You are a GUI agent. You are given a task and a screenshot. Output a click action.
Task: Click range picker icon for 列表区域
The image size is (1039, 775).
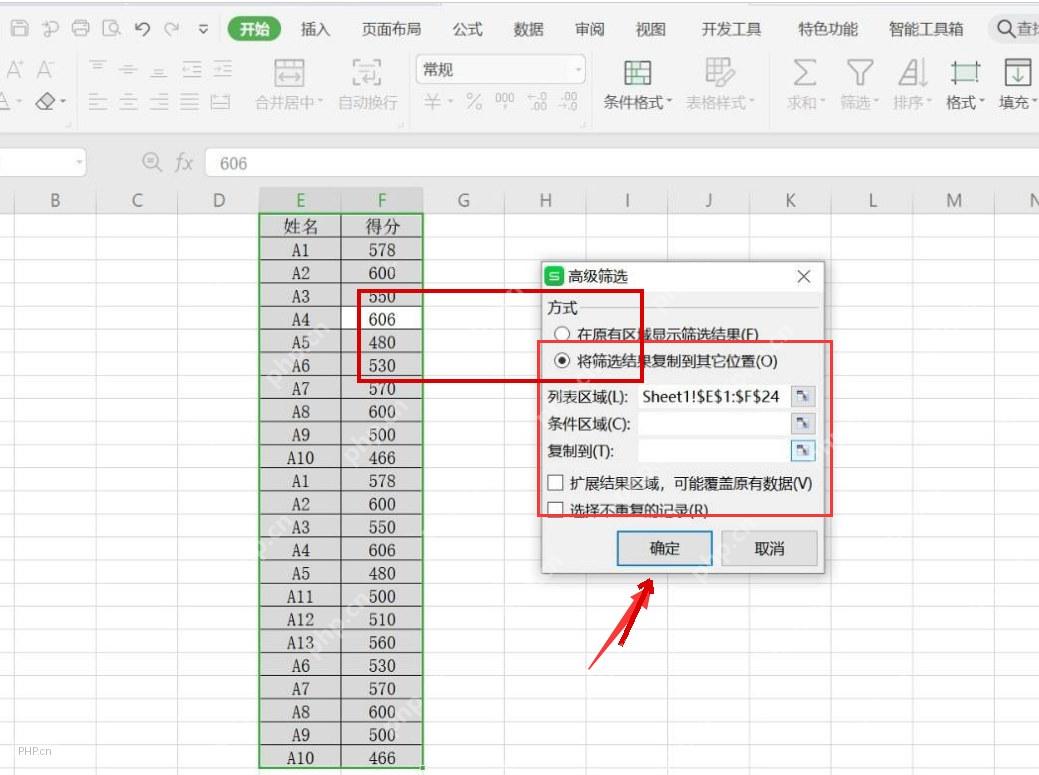point(802,397)
